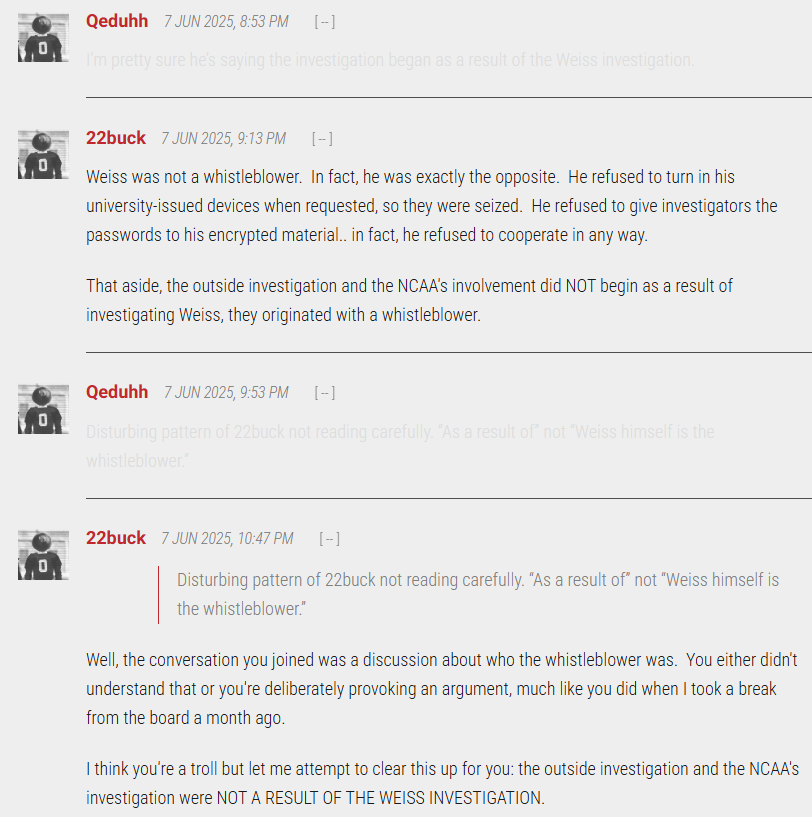The height and width of the screenshot is (817, 812).
Task: Click the faded "I'm pretty sure" comment text
Action: click(390, 60)
